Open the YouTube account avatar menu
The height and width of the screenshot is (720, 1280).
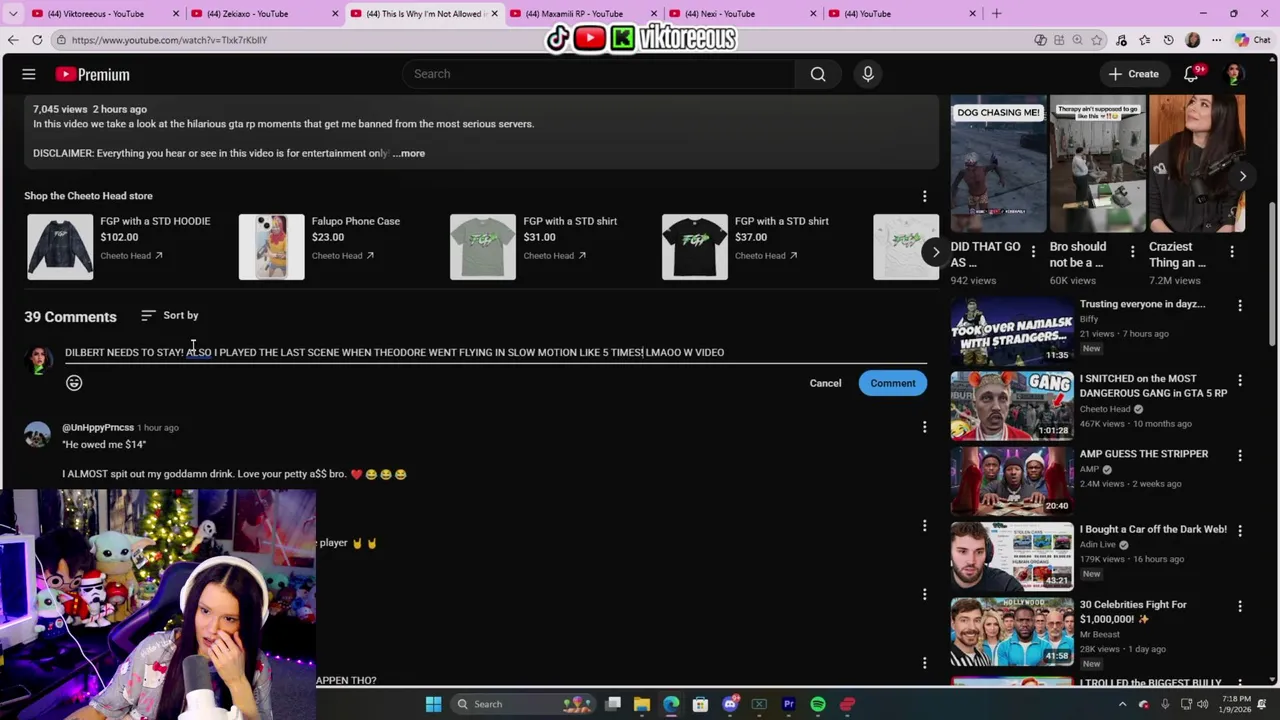pos(1234,74)
